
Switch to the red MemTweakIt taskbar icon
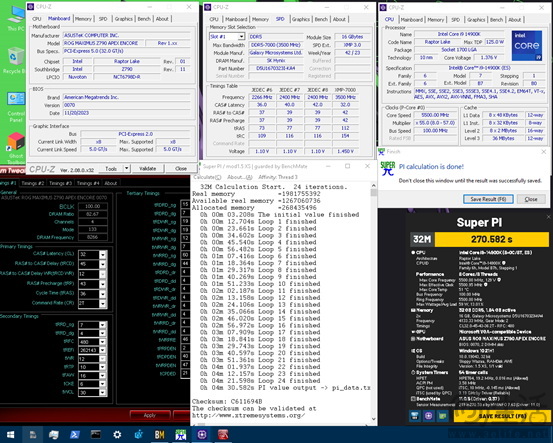(x=223, y=435)
